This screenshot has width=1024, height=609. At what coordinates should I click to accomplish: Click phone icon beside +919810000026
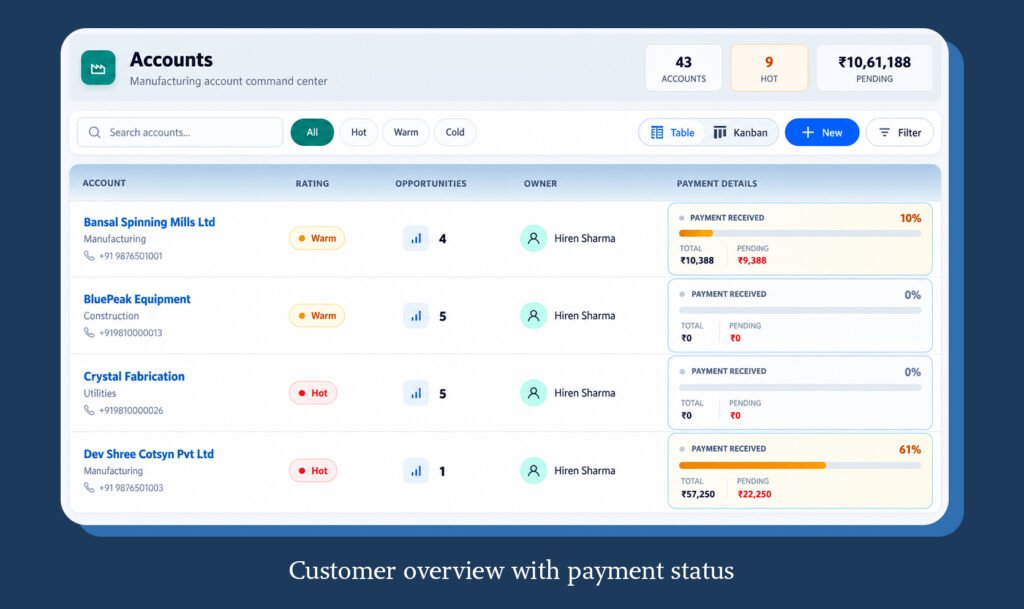[89, 410]
